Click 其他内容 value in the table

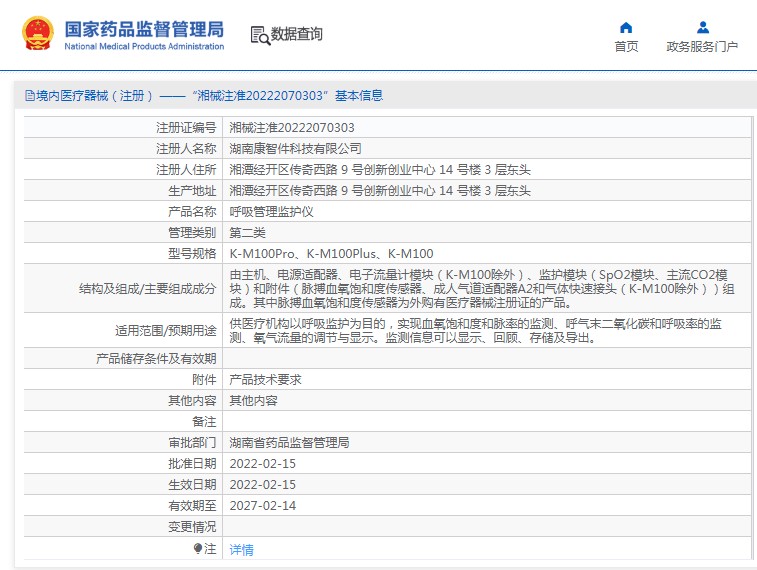click(253, 401)
